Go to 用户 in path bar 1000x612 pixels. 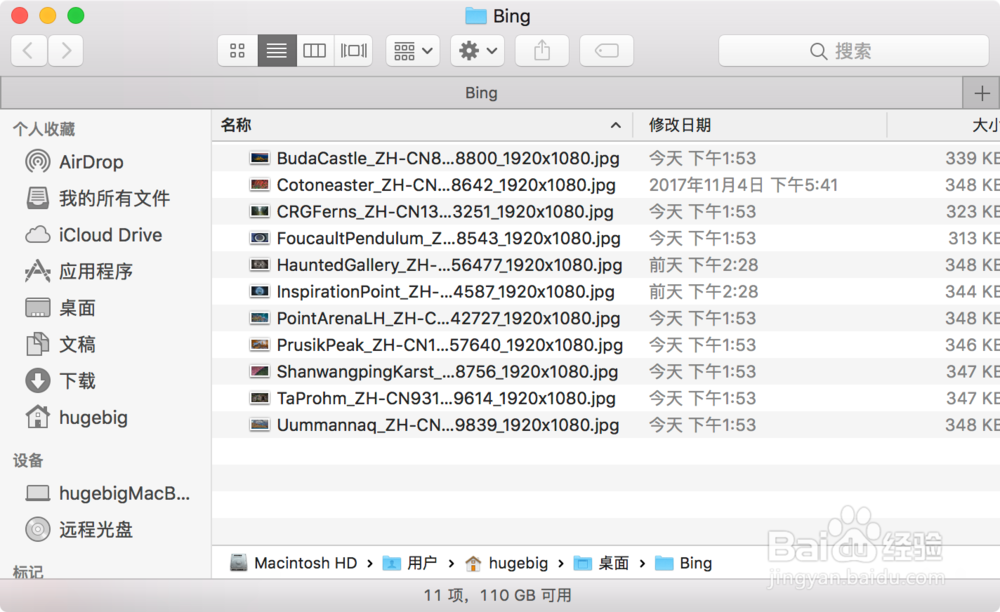point(410,563)
